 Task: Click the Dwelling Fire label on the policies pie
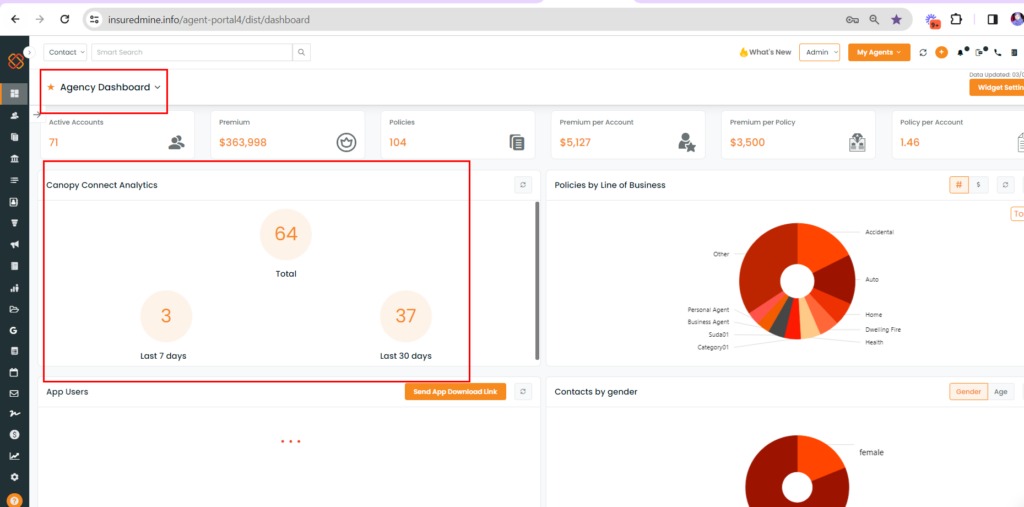883,330
